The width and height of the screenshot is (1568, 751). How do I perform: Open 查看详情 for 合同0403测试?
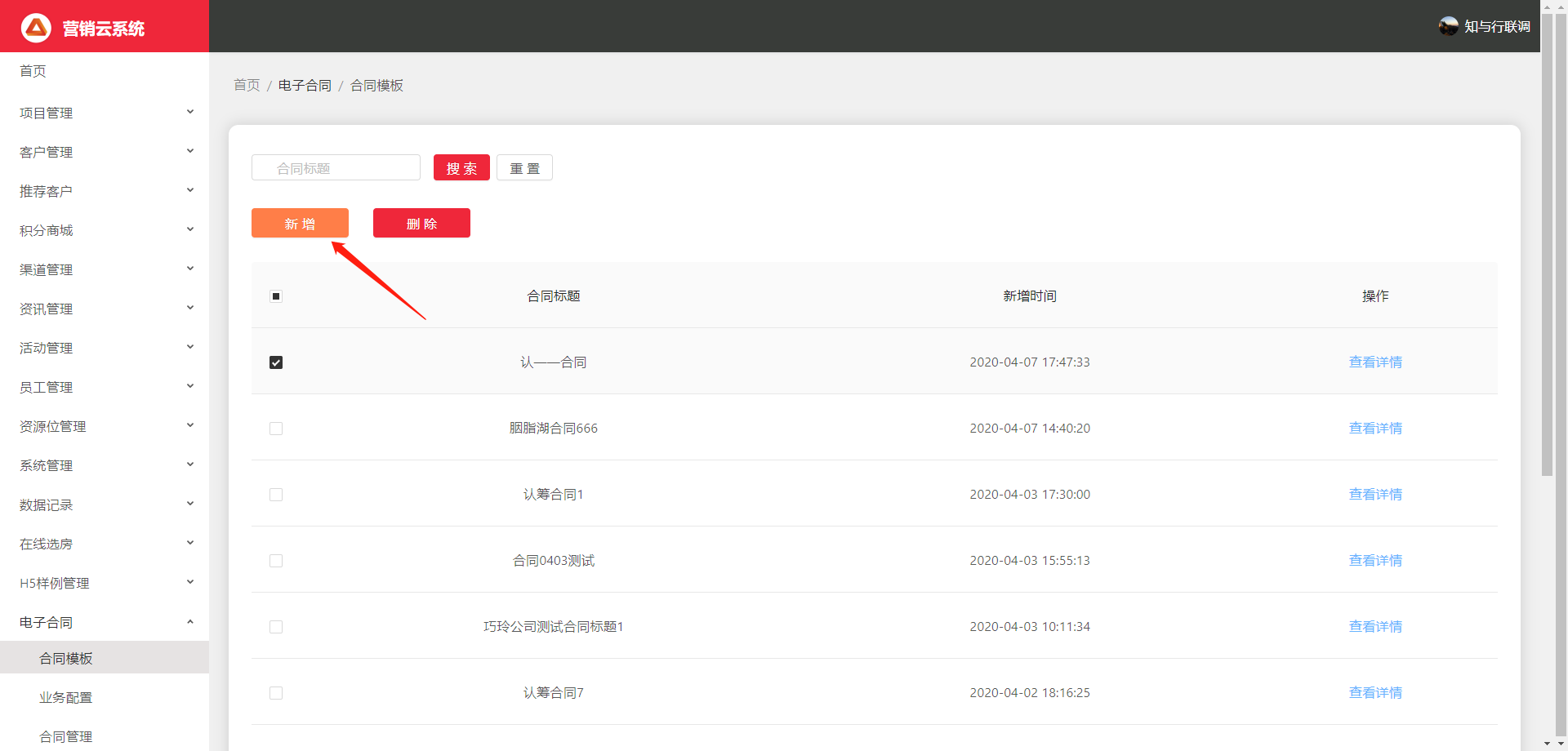(x=1375, y=560)
